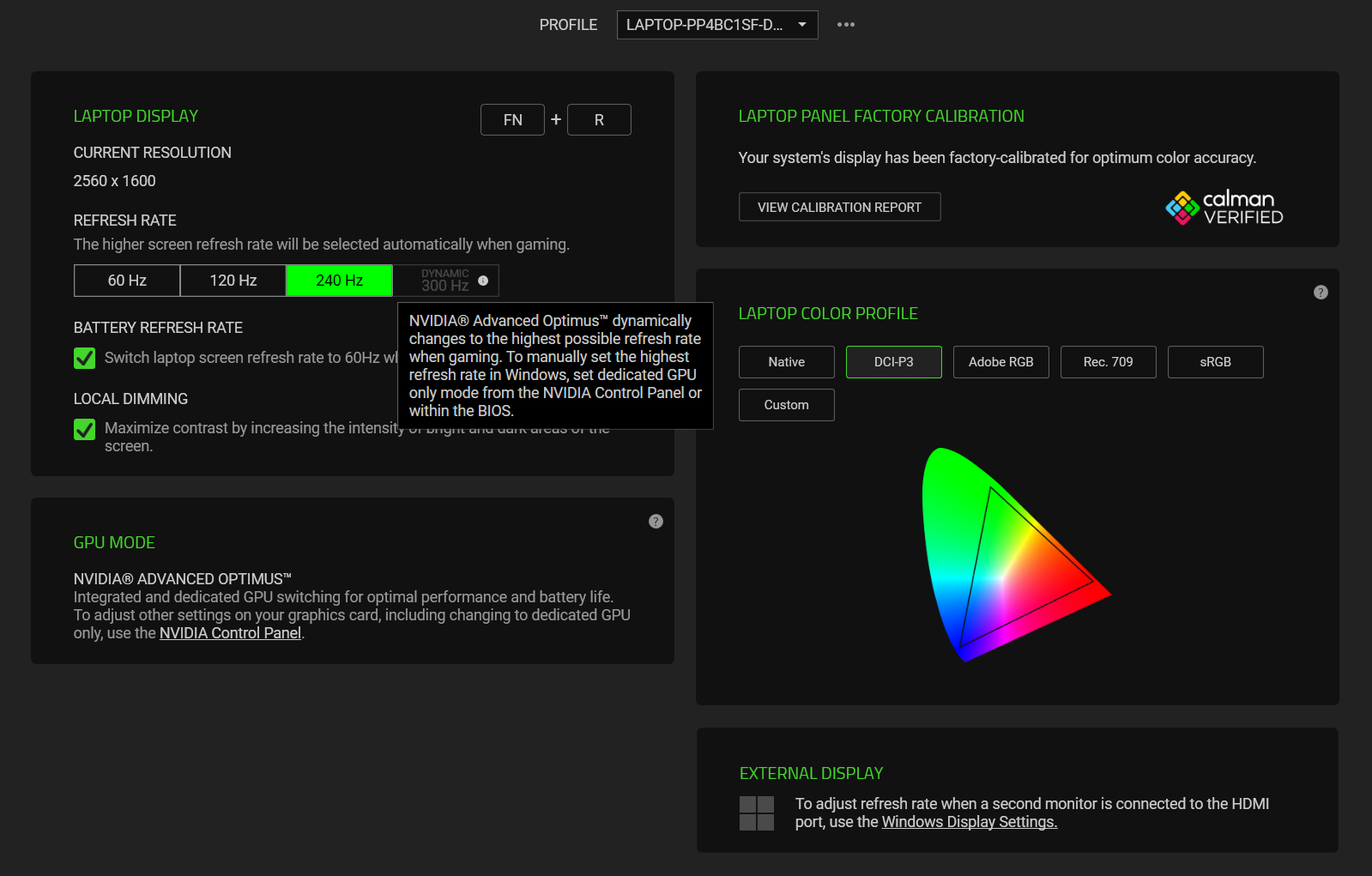Click the Dynamic 300 Hz info icon
The image size is (1372, 876).
[483, 281]
